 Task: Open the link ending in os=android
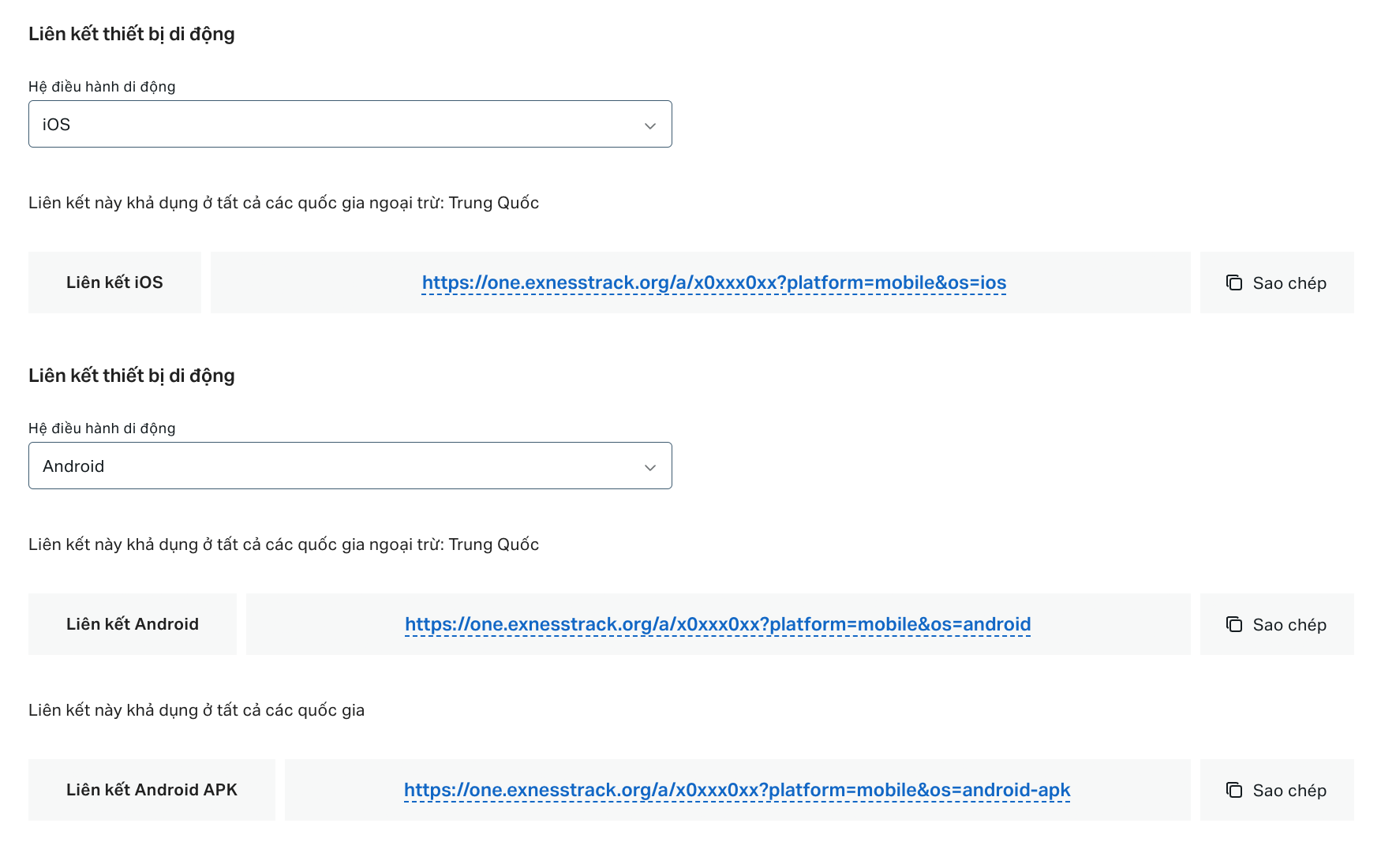(718, 624)
